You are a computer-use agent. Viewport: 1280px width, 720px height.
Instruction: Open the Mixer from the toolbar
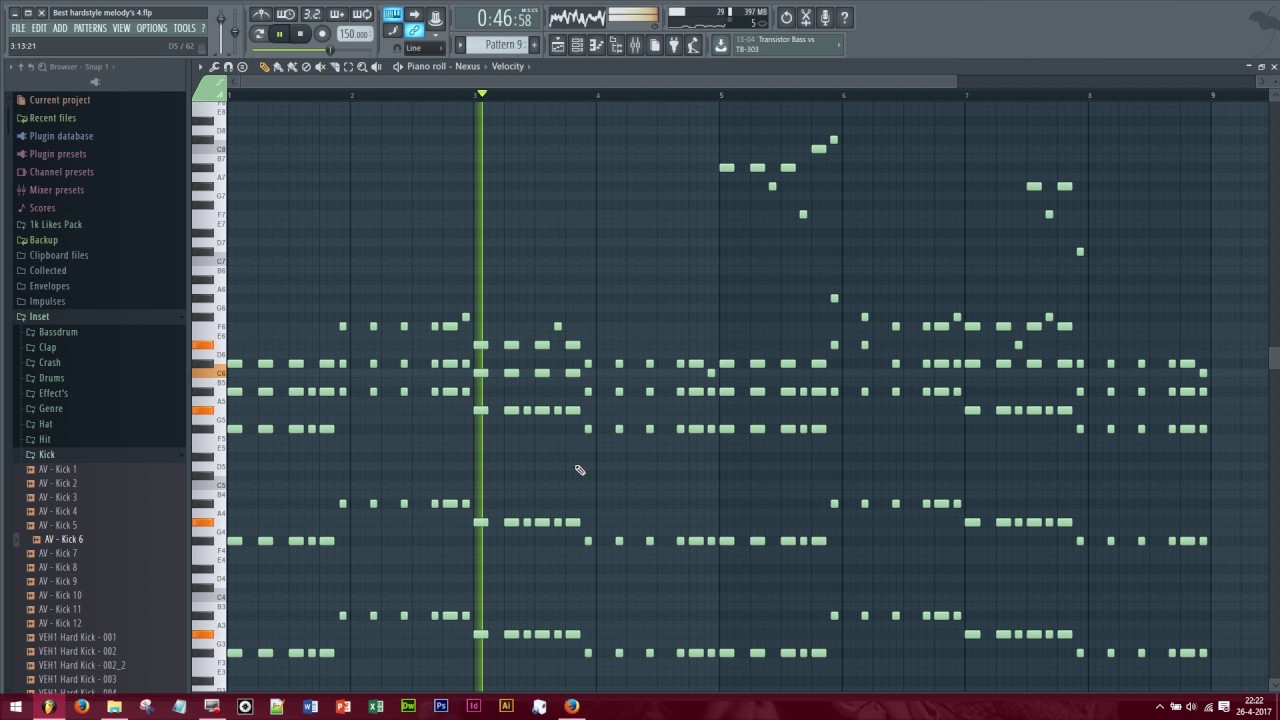pos(634,44)
